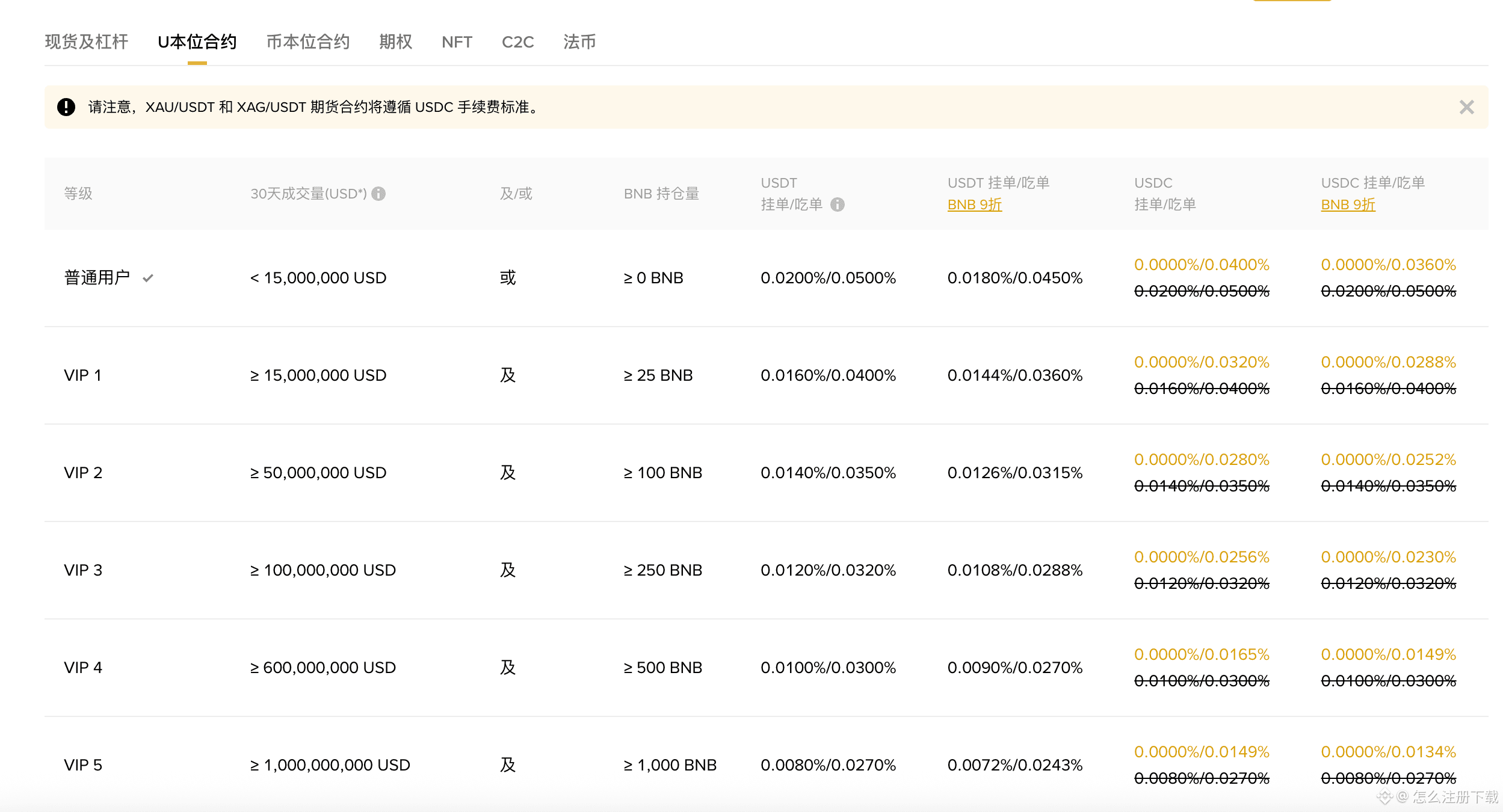The image size is (1503, 812).
Task: Open the 30天成交量 info tooltip icon
Action: 378,194
